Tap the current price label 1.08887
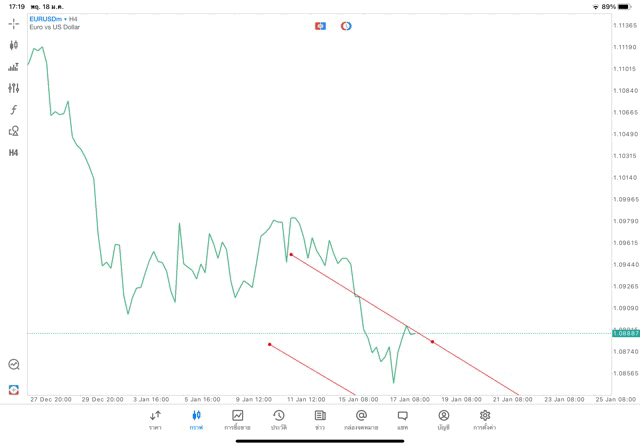Image resolution: width=640 pixels, height=447 pixels. click(x=625, y=333)
